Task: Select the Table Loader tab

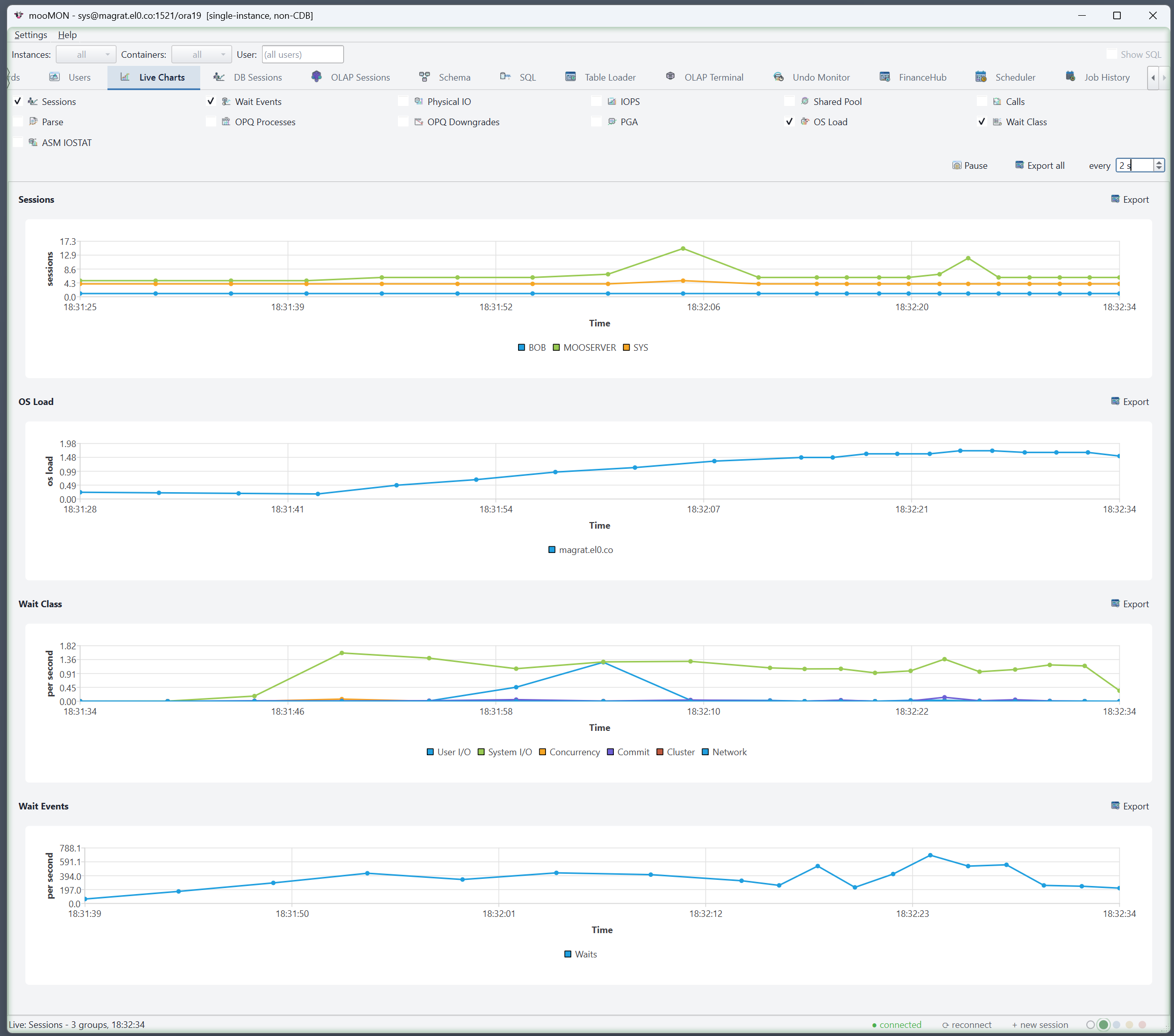Action: [x=601, y=77]
